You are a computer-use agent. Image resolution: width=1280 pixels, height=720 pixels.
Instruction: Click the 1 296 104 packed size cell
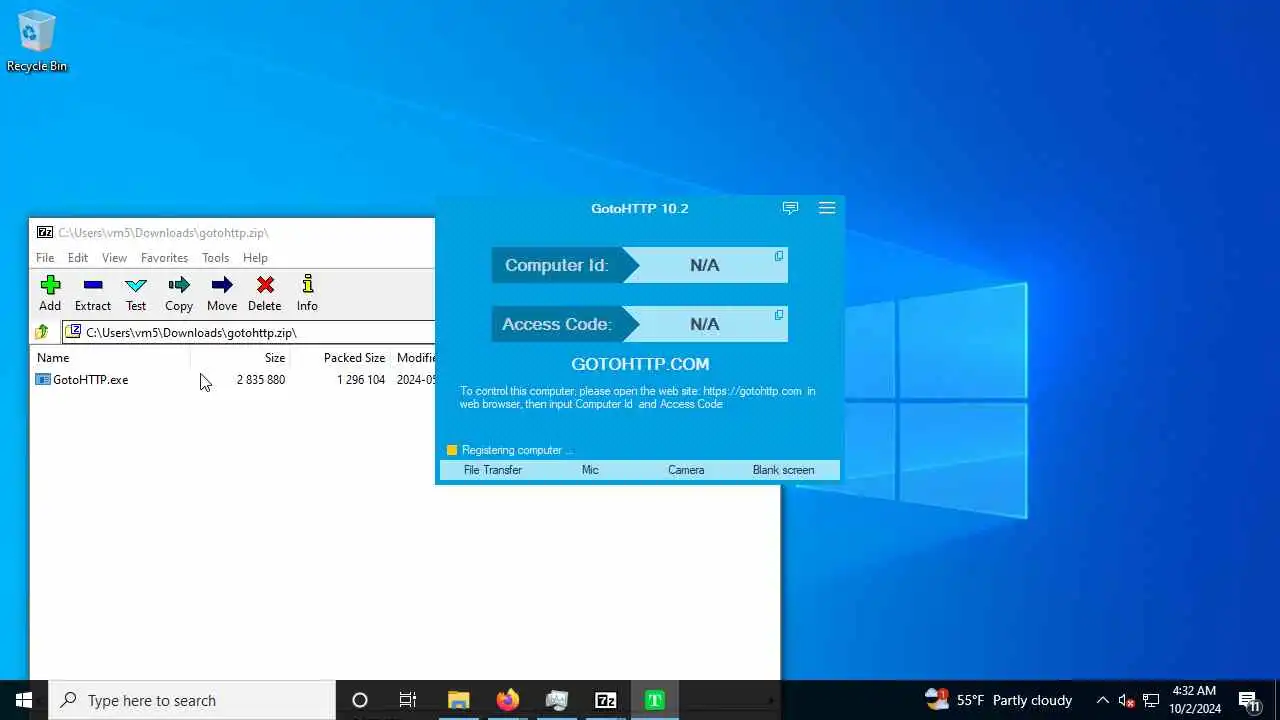point(361,380)
